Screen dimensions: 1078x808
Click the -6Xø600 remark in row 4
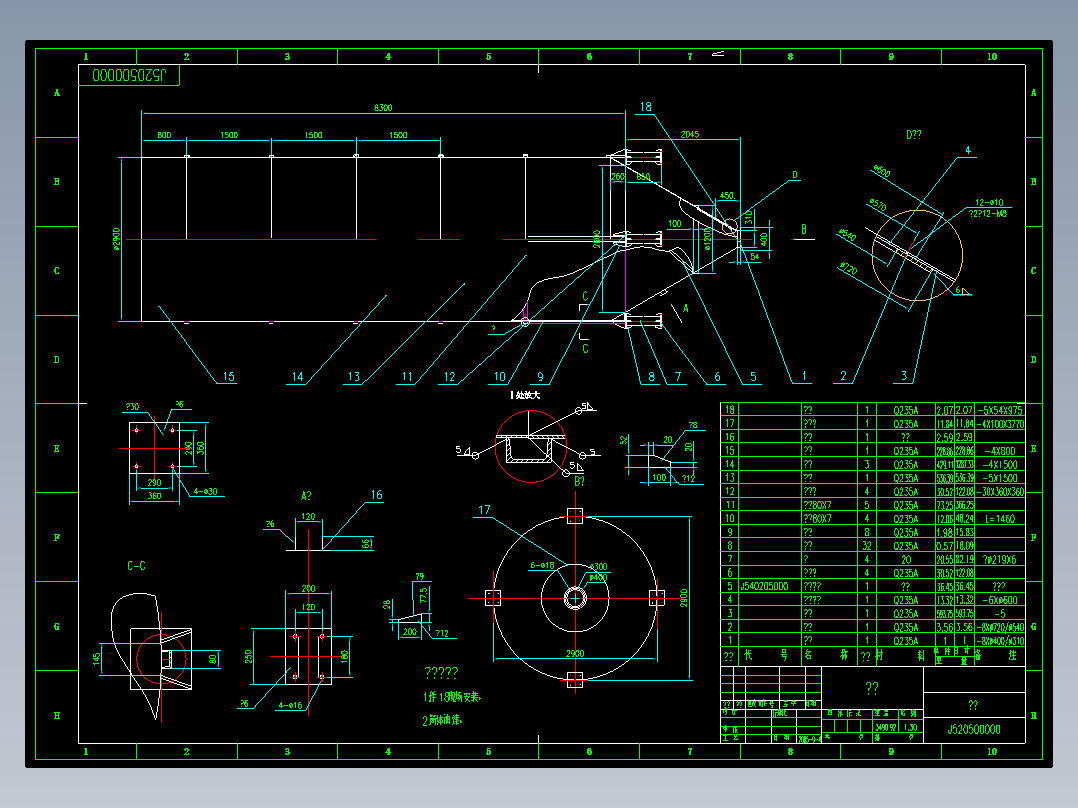(x=1000, y=600)
